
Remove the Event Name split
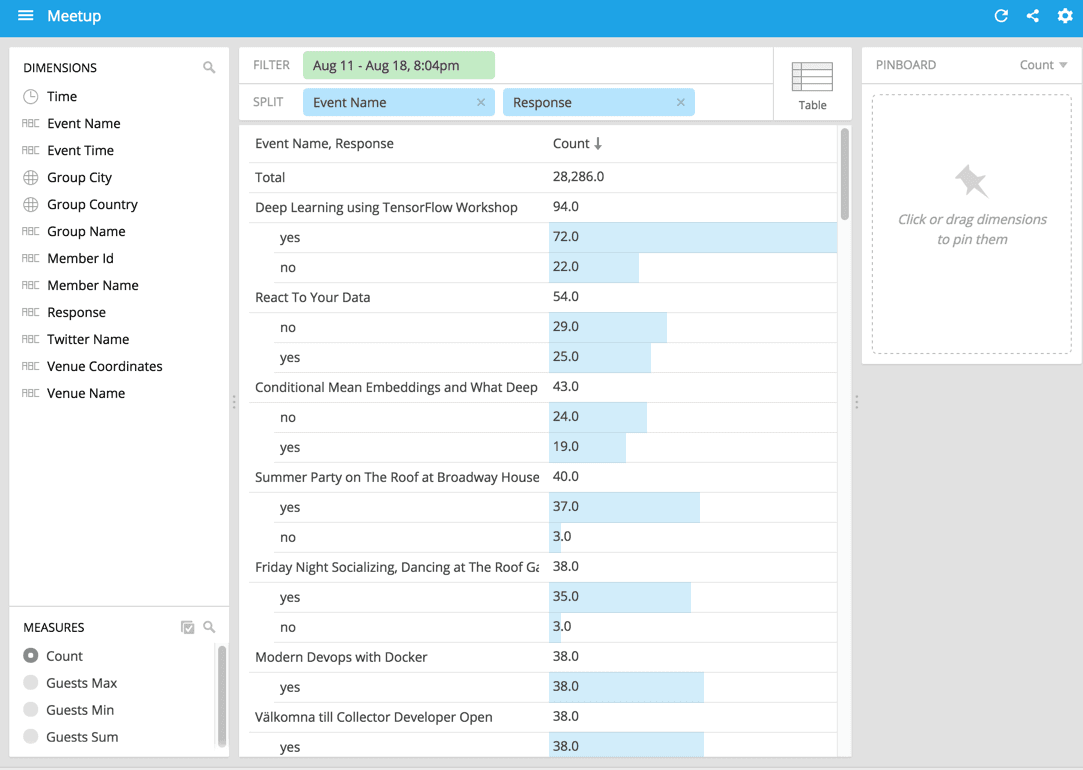pos(481,102)
